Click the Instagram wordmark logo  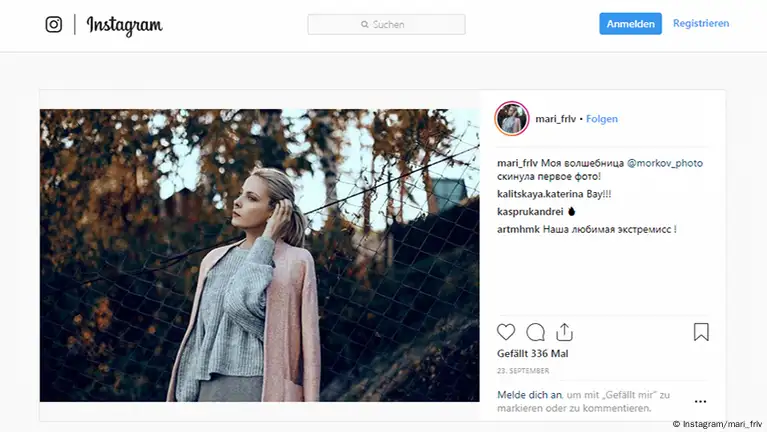[x=124, y=25]
